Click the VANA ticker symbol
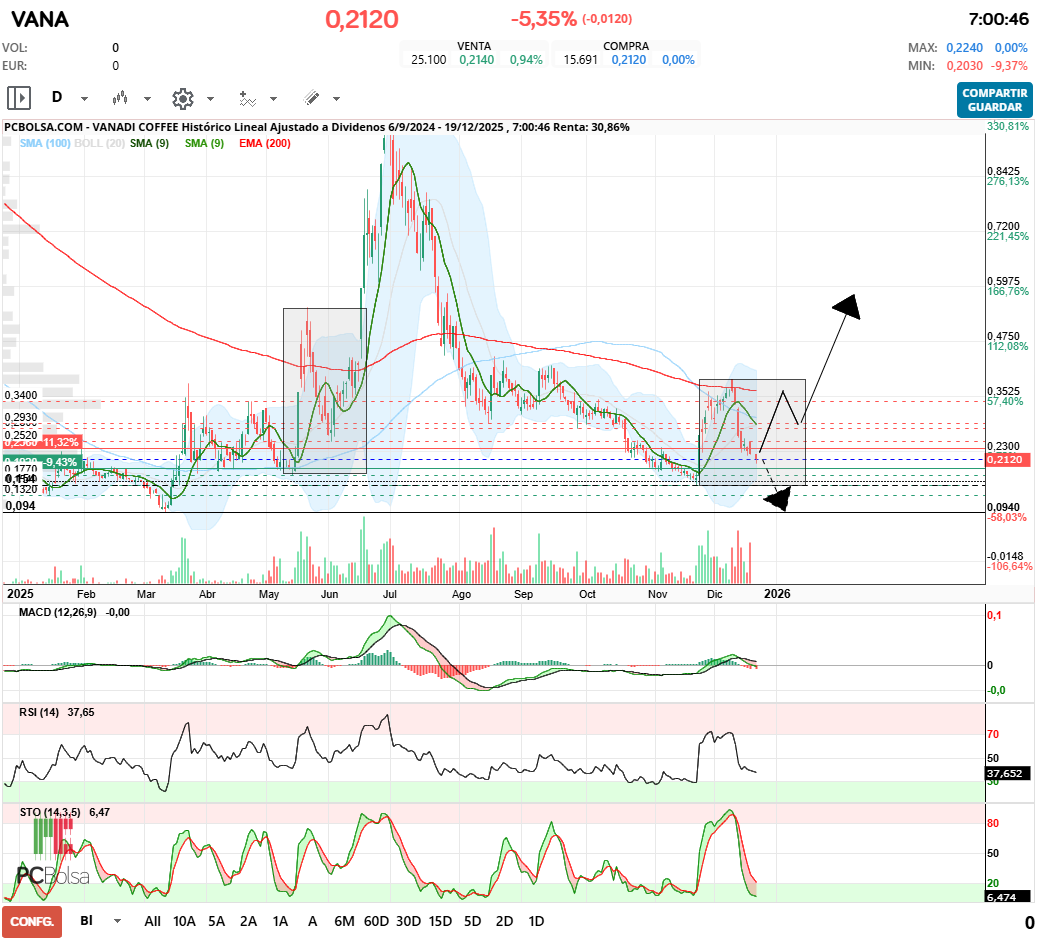1048x943 pixels. [40, 19]
